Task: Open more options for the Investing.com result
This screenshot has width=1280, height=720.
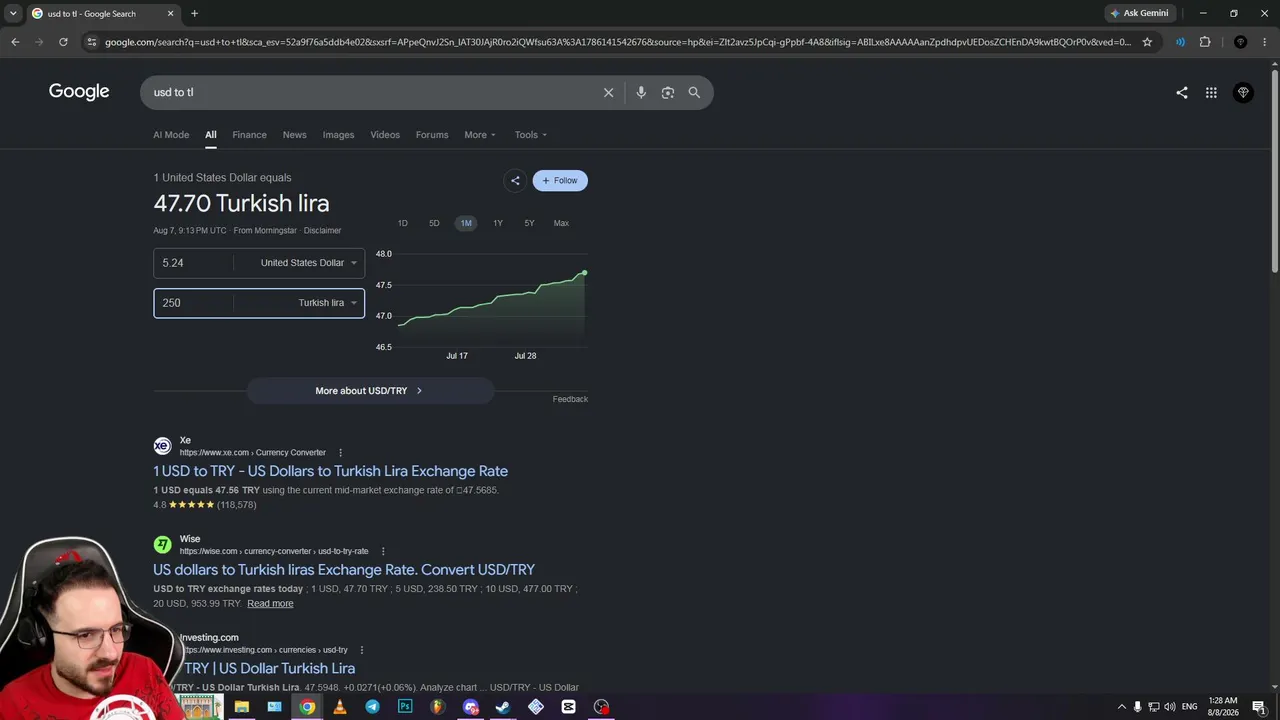Action: [x=361, y=650]
